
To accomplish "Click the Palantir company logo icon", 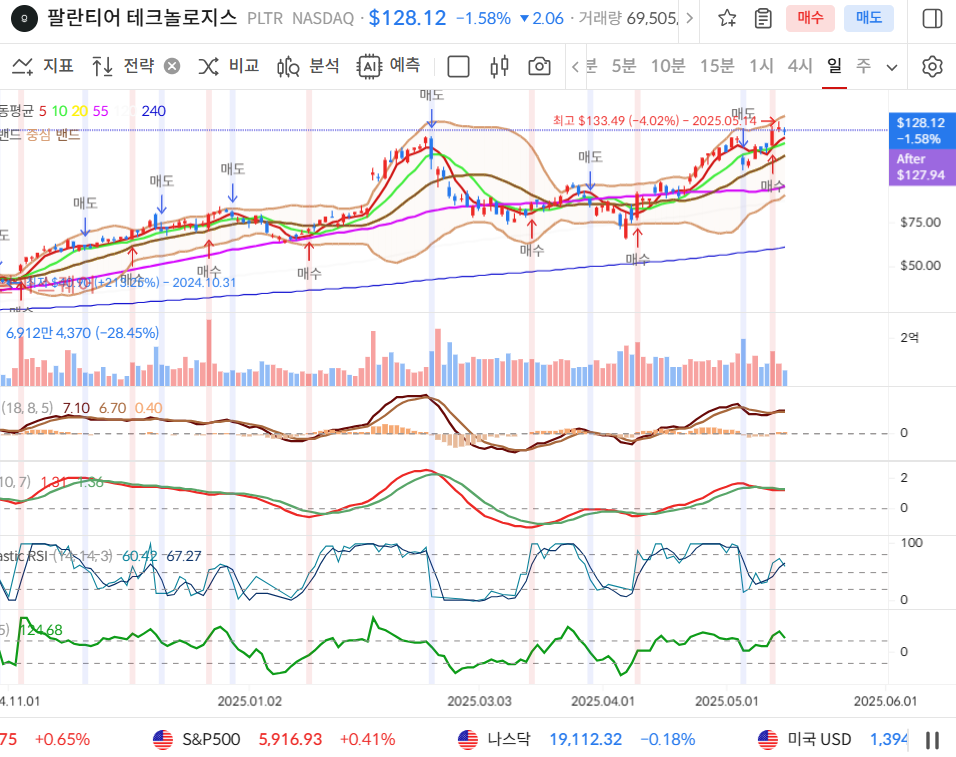I will [24, 18].
